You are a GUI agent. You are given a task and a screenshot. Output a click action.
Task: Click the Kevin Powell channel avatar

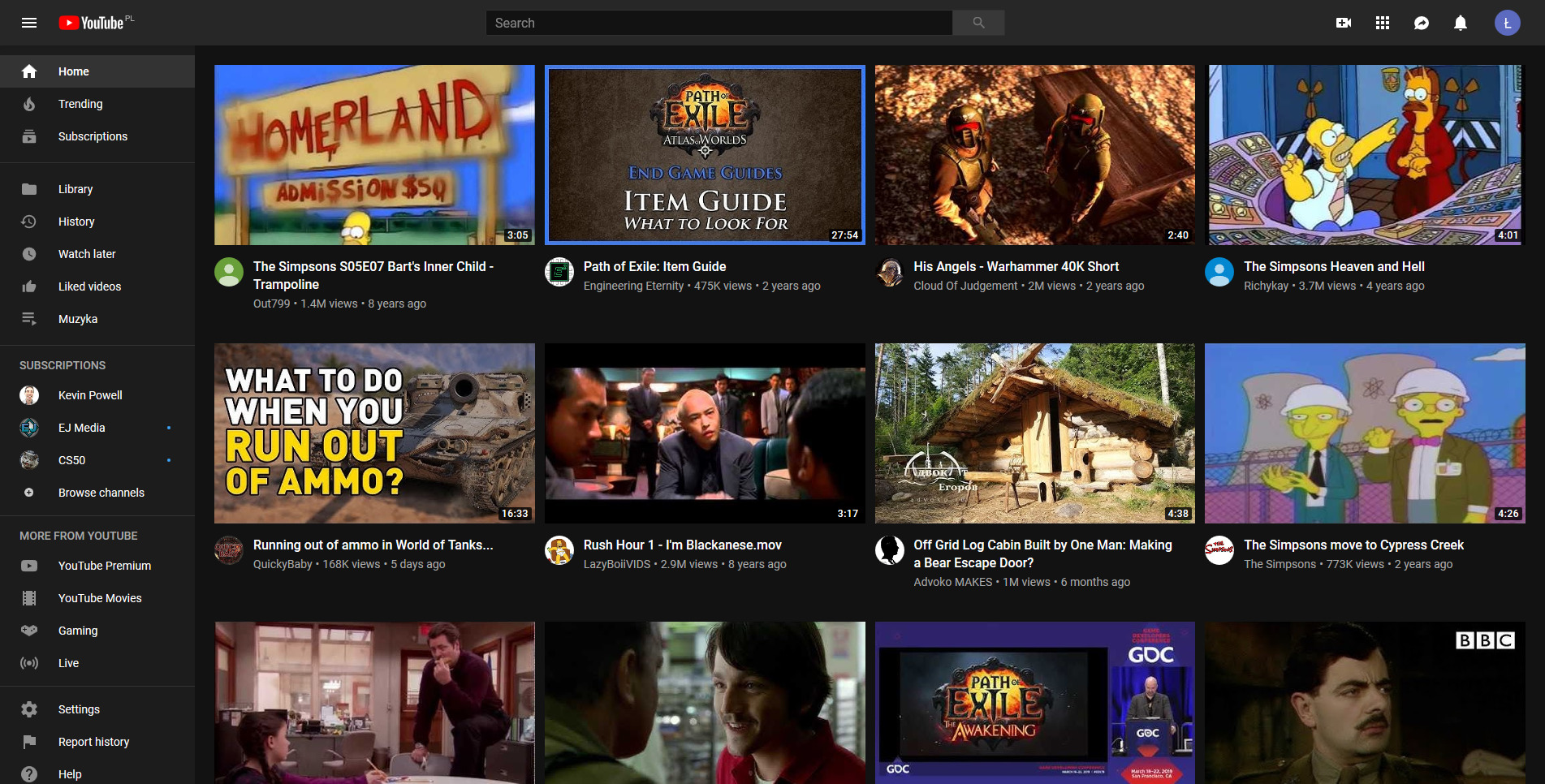pos(29,395)
